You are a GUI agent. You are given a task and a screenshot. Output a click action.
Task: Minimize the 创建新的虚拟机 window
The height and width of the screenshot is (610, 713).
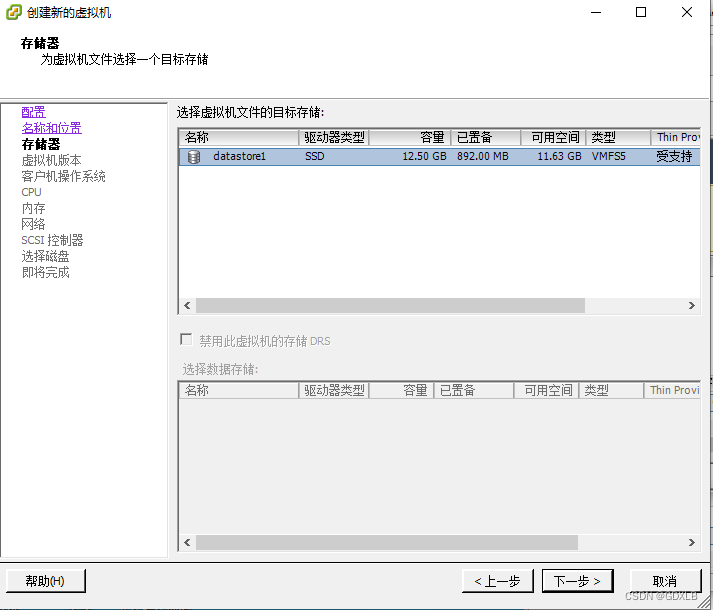596,12
